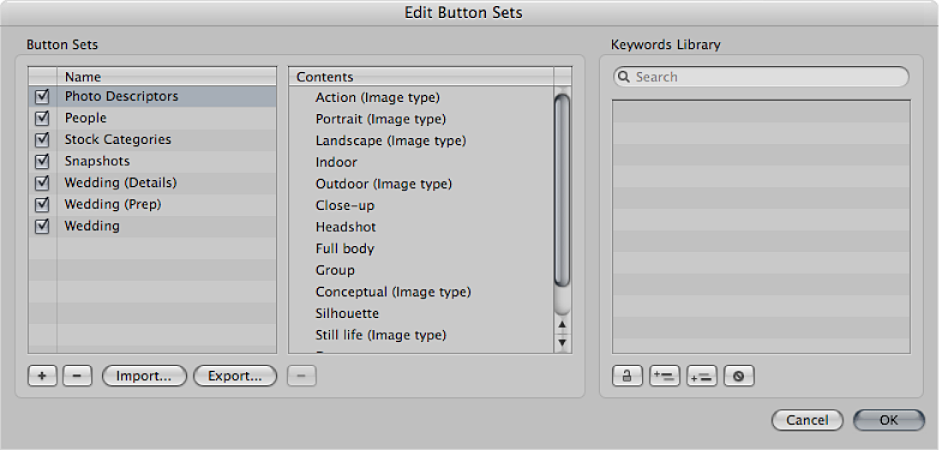942x452 pixels.
Task: Disable the Wedding (Details) checkbox
Action: pyautogui.click(x=42, y=183)
